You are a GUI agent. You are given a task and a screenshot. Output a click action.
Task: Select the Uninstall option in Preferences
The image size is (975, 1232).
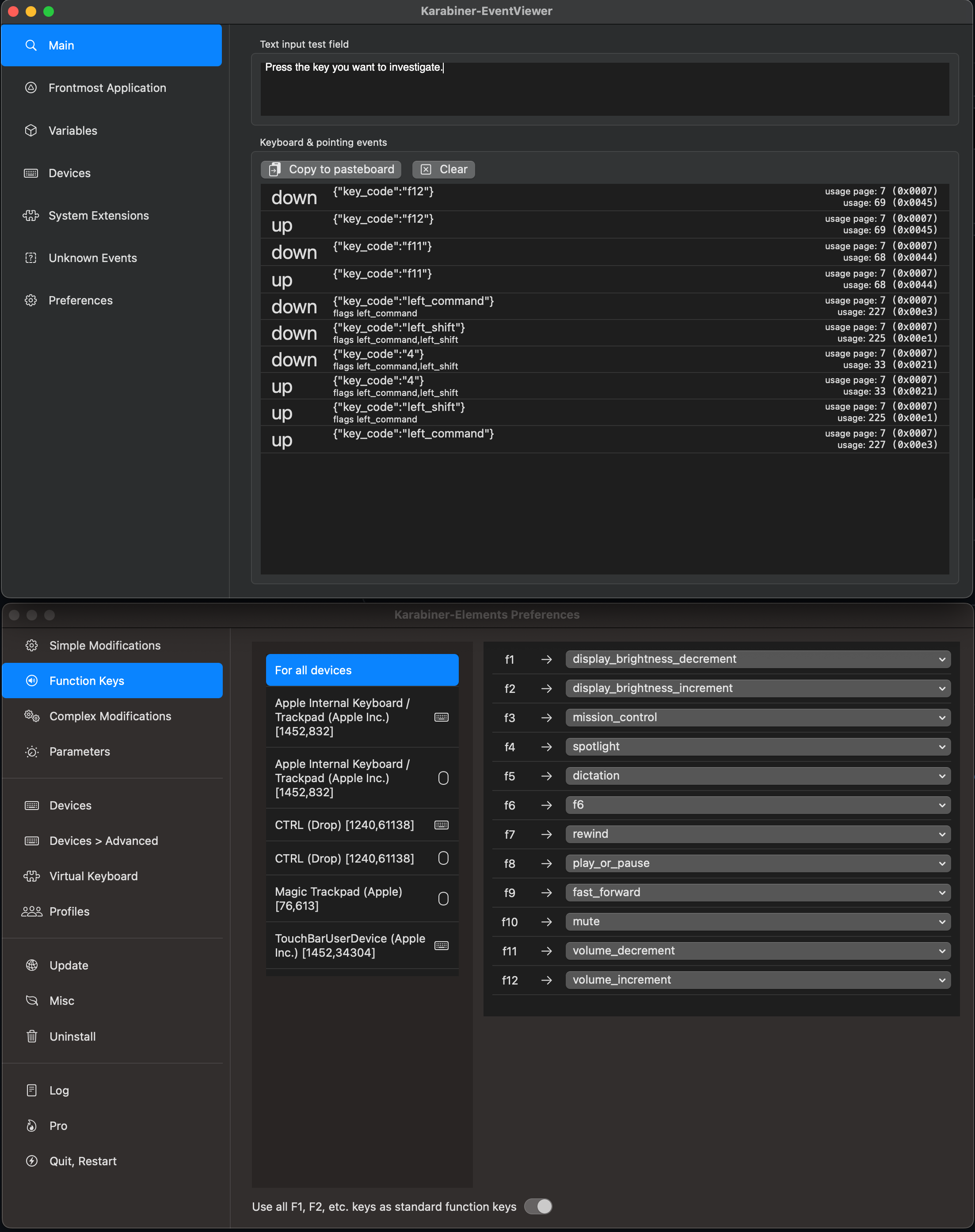click(x=72, y=1036)
